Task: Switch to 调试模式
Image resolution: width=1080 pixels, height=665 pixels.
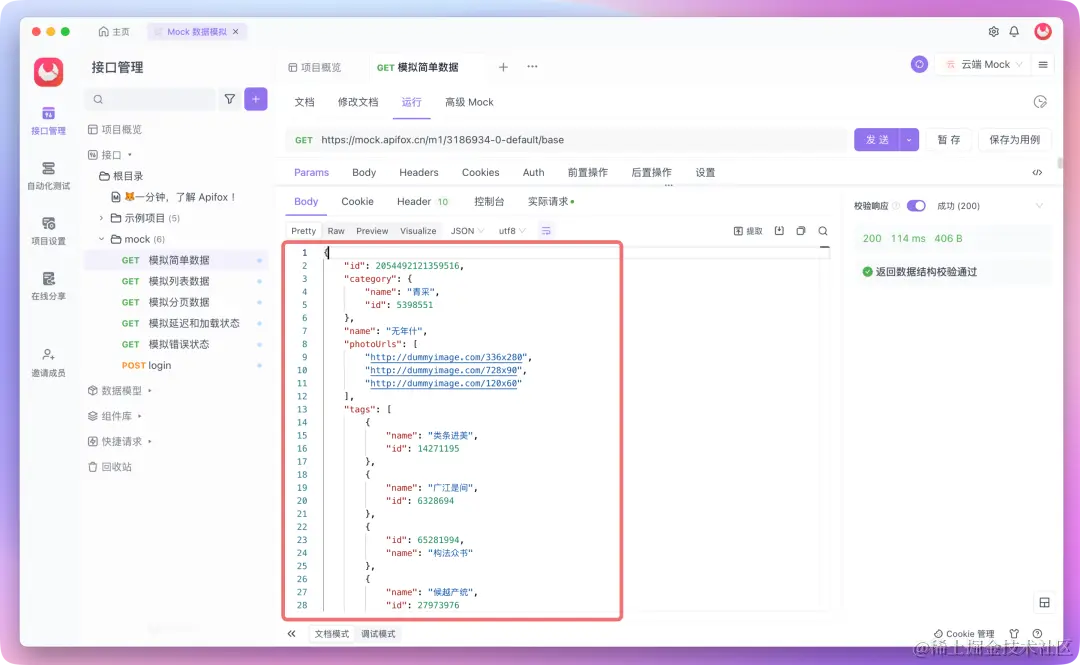Action: (x=378, y=634)
